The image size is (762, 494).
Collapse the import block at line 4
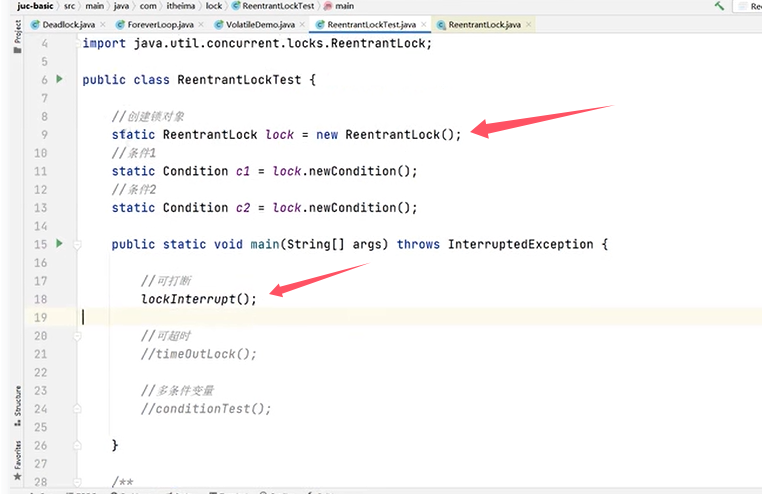[78, 43]
